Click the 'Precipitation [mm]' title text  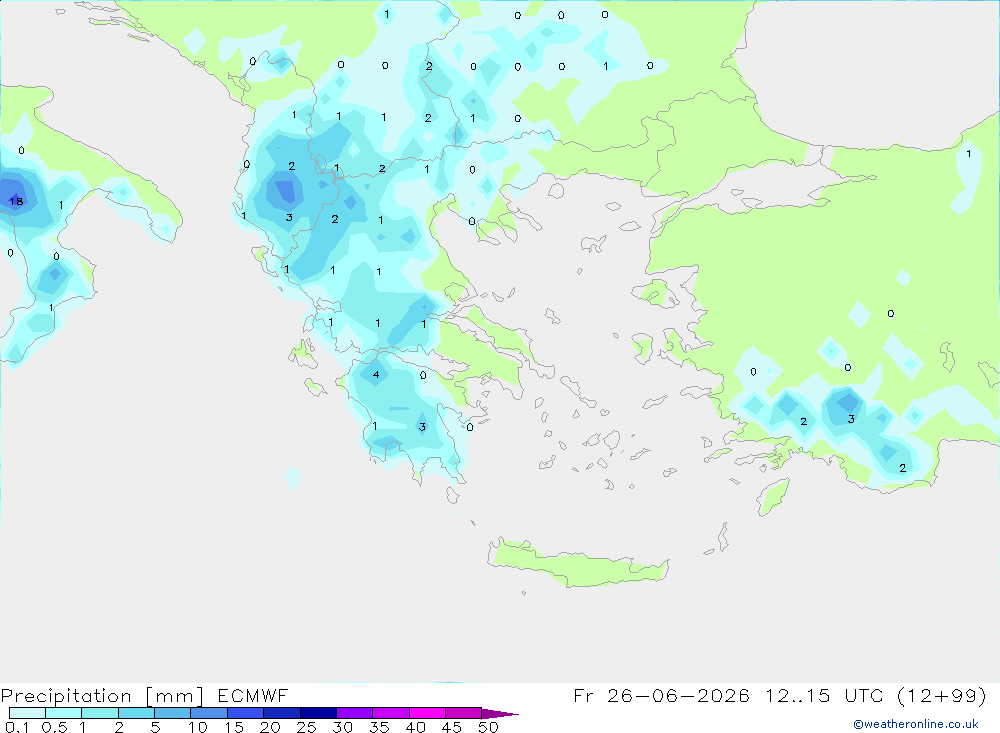click(102, 695)
